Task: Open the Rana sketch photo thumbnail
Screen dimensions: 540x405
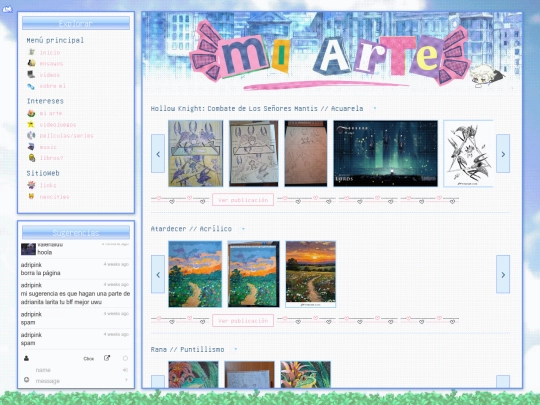Action: (x=249, y=374)
